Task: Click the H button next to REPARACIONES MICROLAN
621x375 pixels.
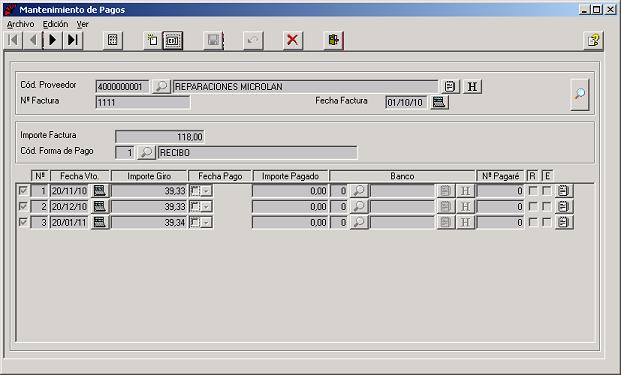Action: pos(472,86)
